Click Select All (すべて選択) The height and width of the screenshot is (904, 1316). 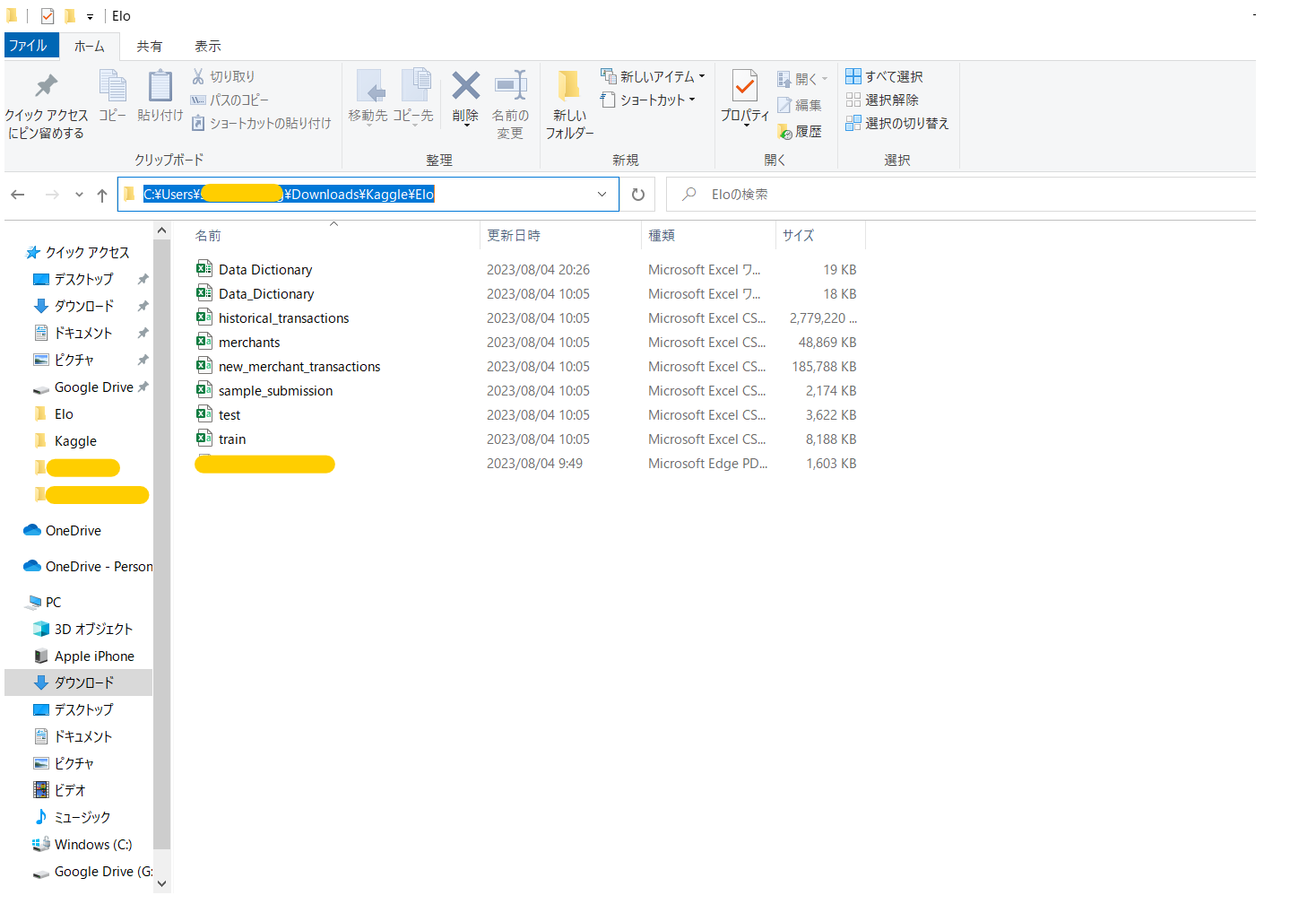(885, 76)
